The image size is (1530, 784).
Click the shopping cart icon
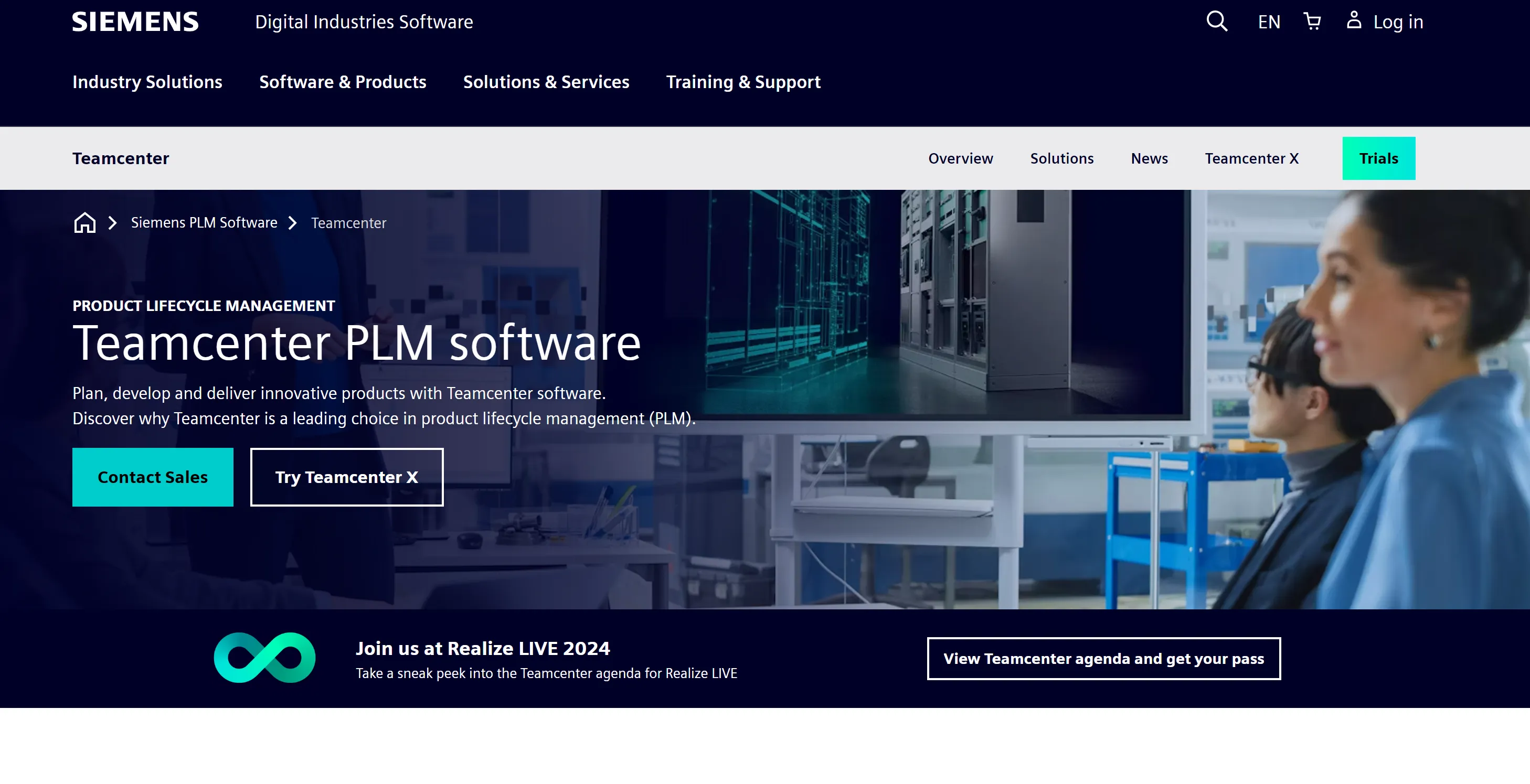[1312, 21]
